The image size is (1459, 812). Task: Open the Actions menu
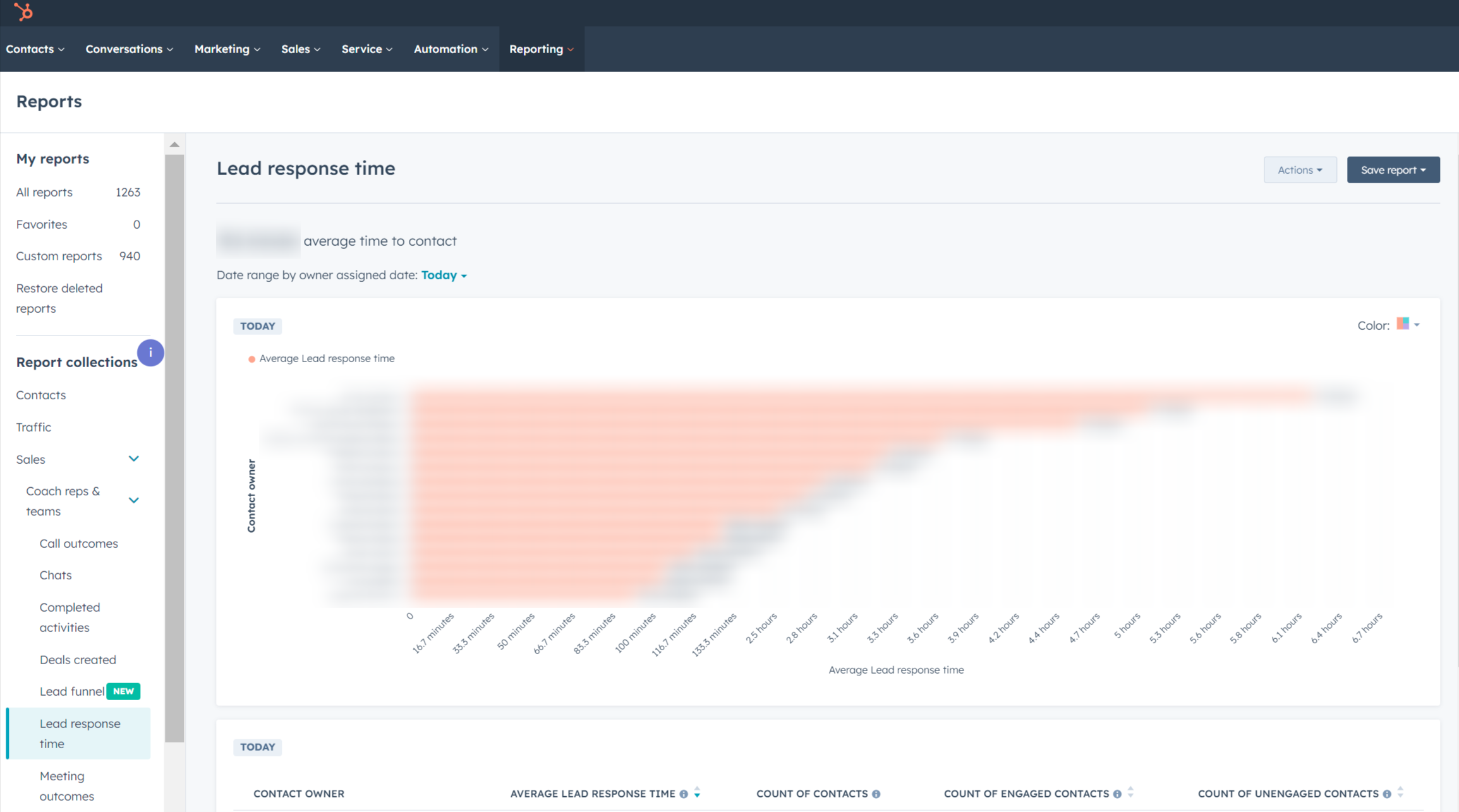tap(1300, 169)
